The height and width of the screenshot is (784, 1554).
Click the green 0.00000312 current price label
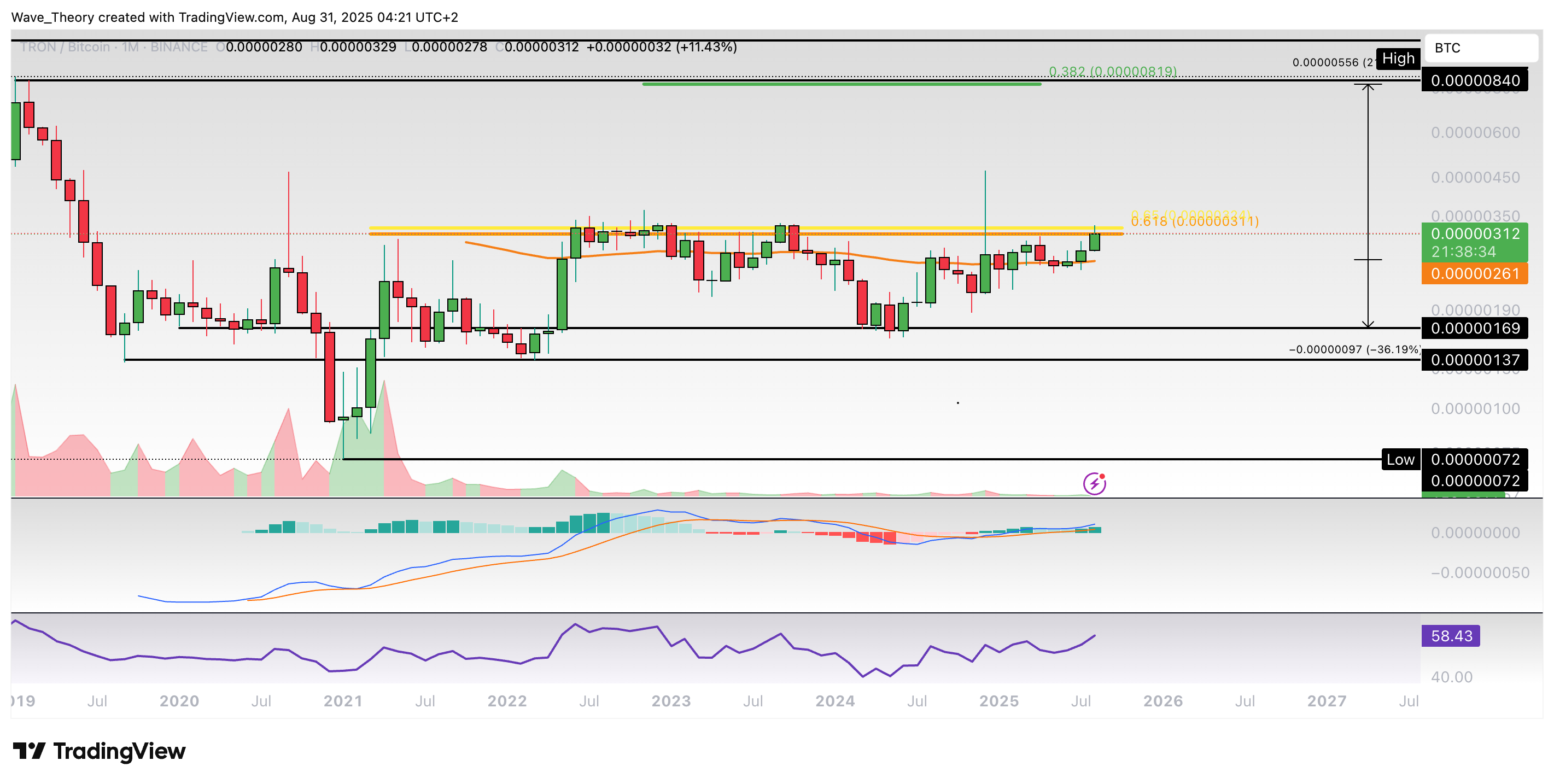[1474, 234]
